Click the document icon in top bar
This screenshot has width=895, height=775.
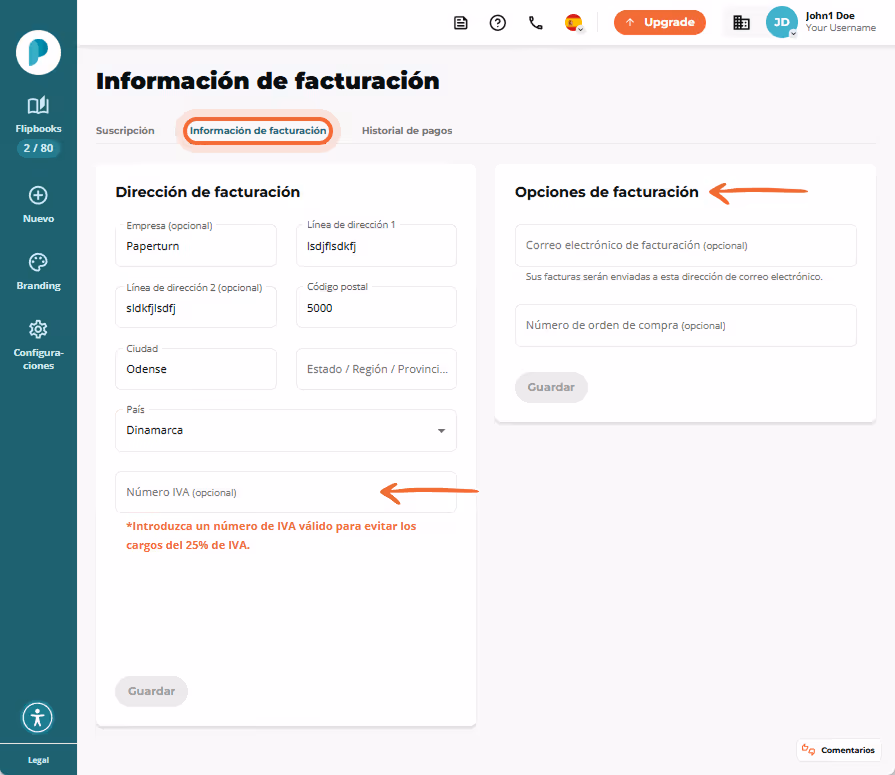point(461,23)
